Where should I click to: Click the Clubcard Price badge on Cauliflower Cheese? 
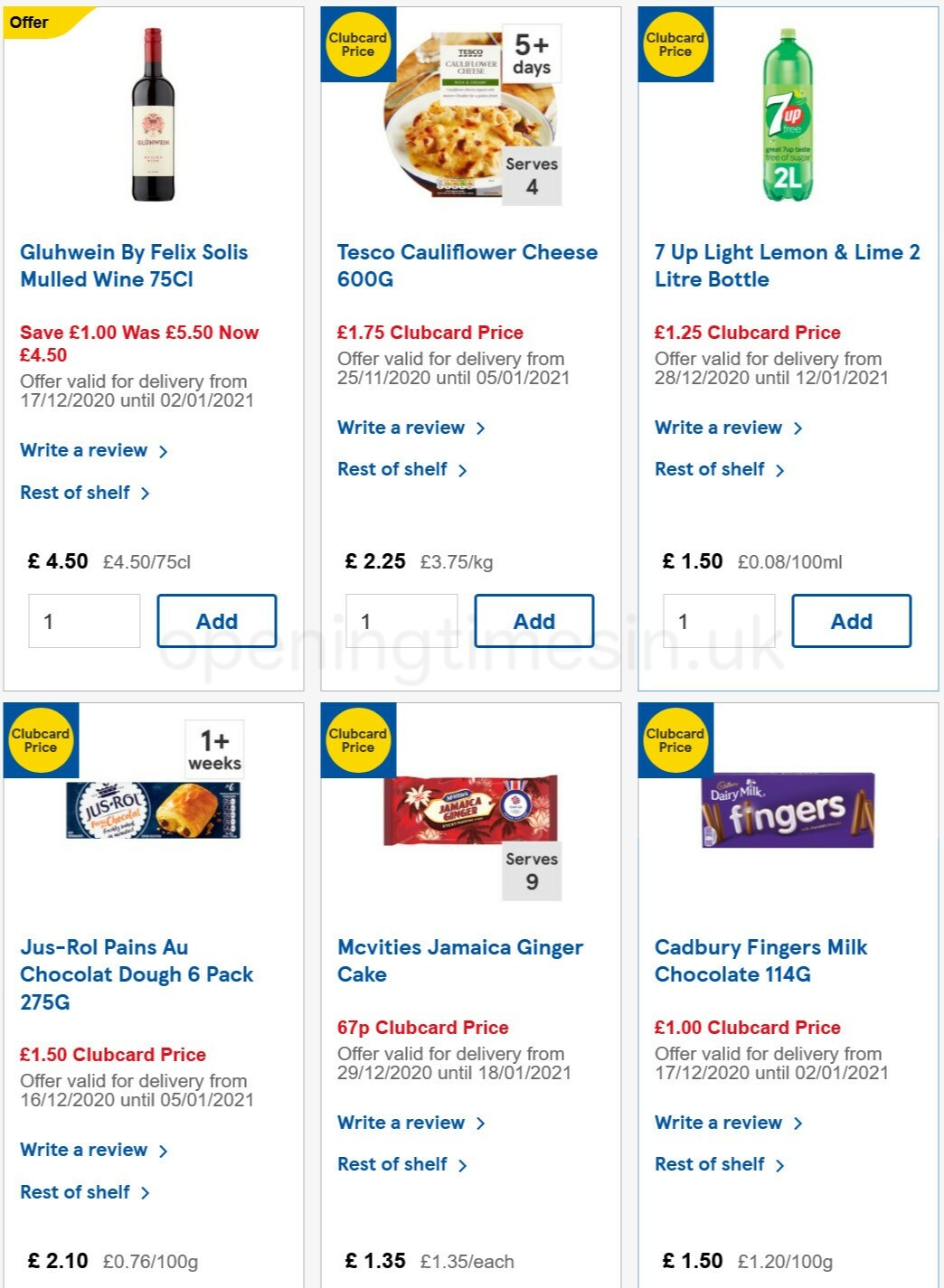(357, 43)
